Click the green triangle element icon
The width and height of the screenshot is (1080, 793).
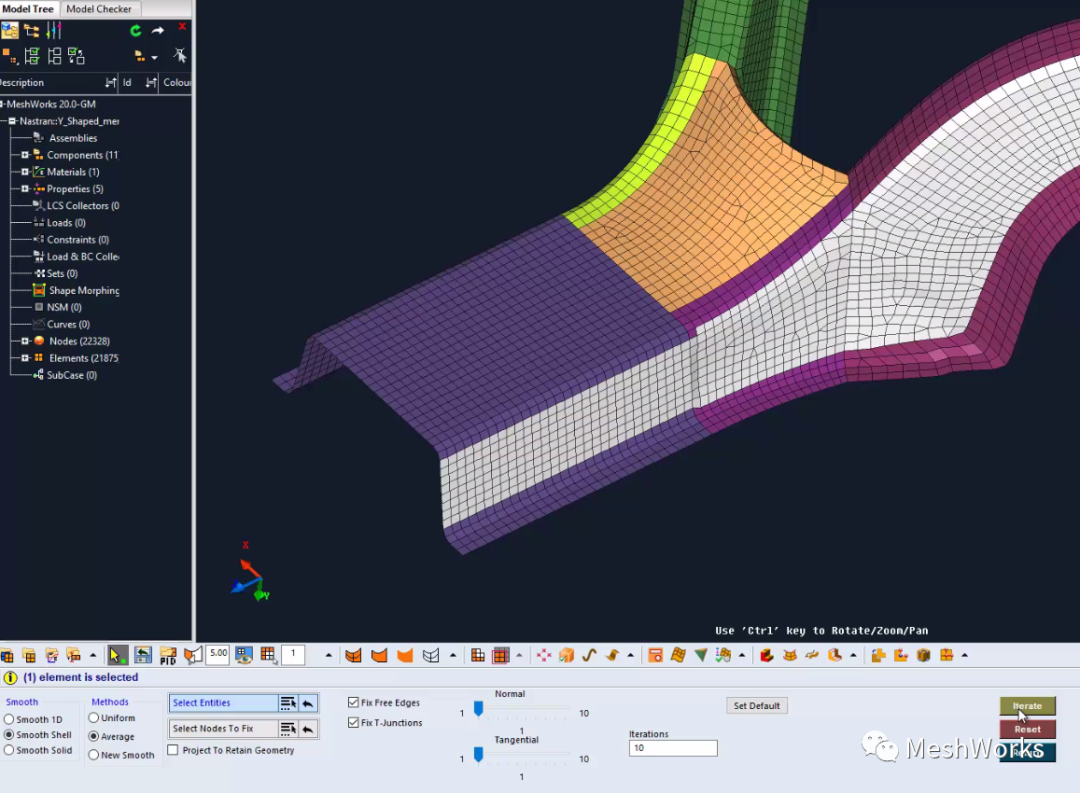(x=700, y=655)
